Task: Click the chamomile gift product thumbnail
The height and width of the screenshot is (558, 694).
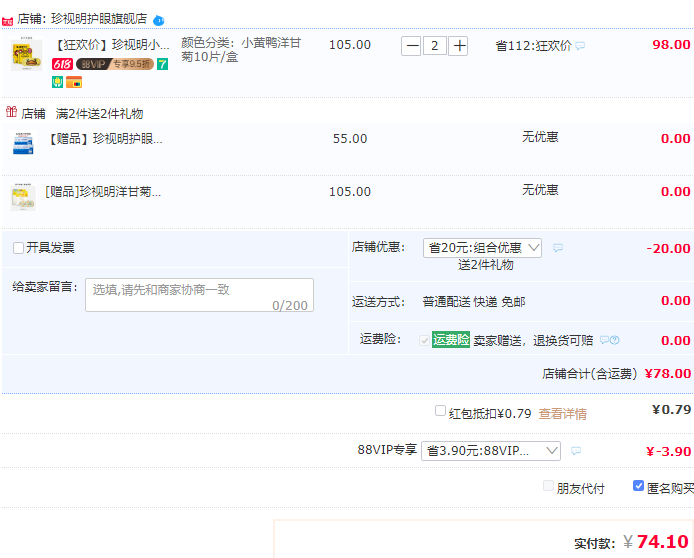Action: [x=23, y=197]
